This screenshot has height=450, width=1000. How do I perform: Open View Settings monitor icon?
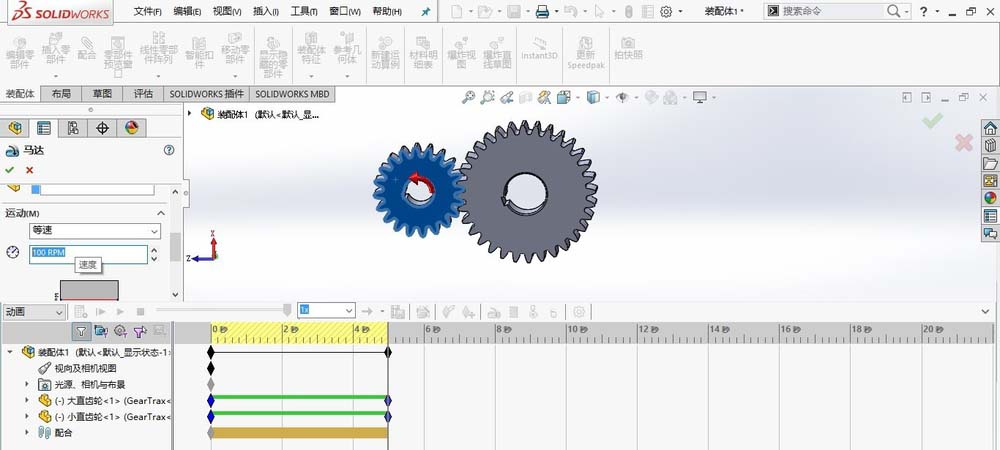click(700, 98)
